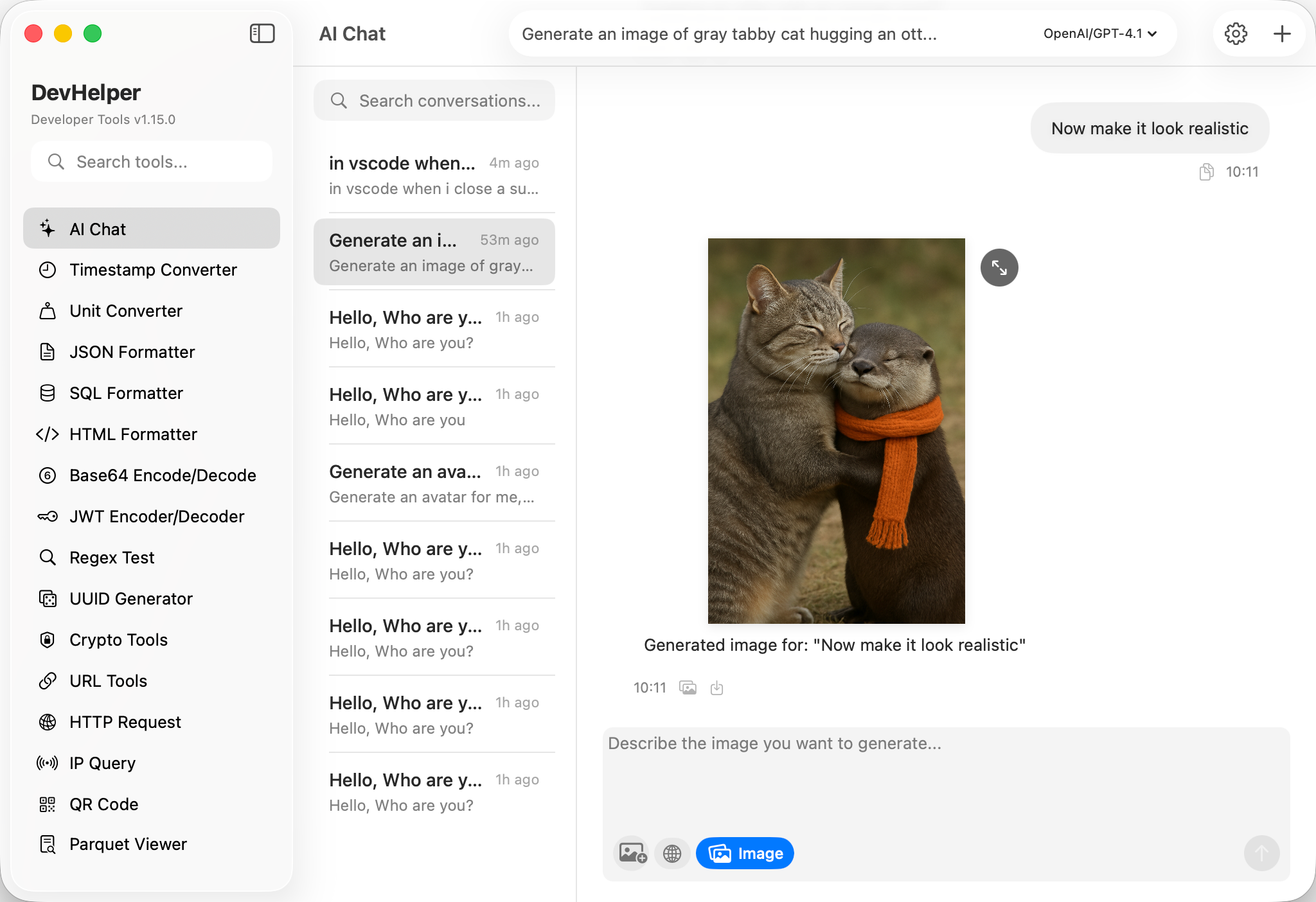Open the 'Generate an ava...' conversation

tap(434, 483)
